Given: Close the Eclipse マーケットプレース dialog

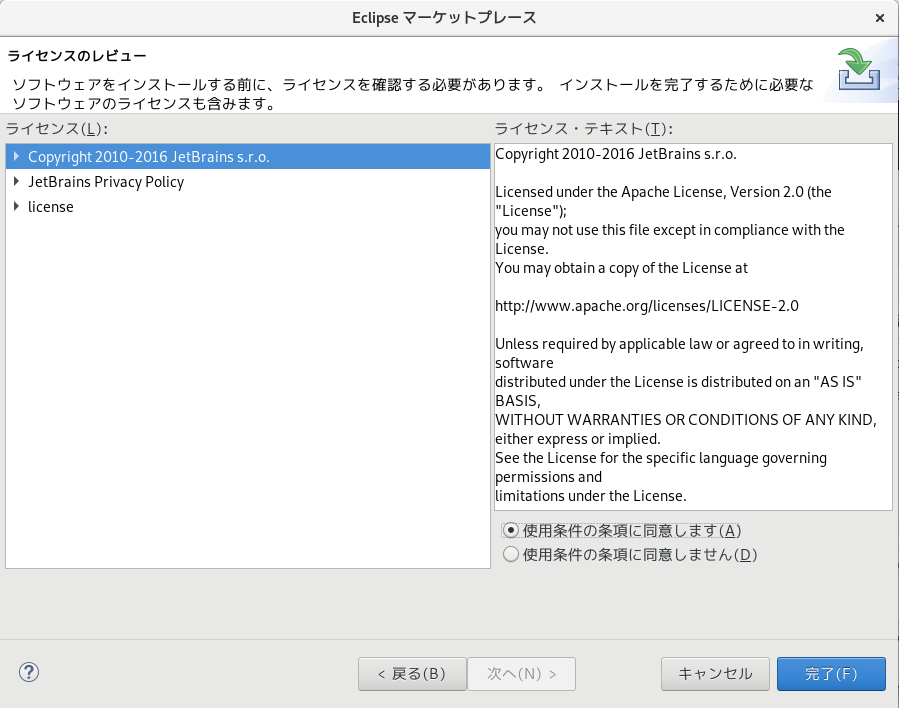Looking at the screenshot, I should point(879,18).
